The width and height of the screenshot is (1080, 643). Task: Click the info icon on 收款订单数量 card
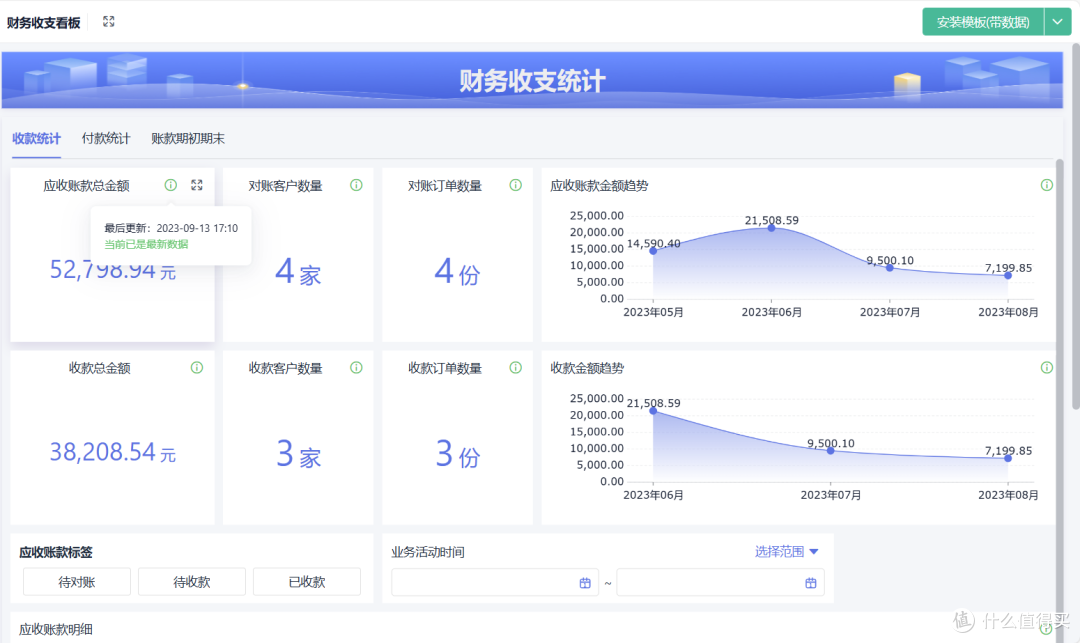click(x=515, y=368)
